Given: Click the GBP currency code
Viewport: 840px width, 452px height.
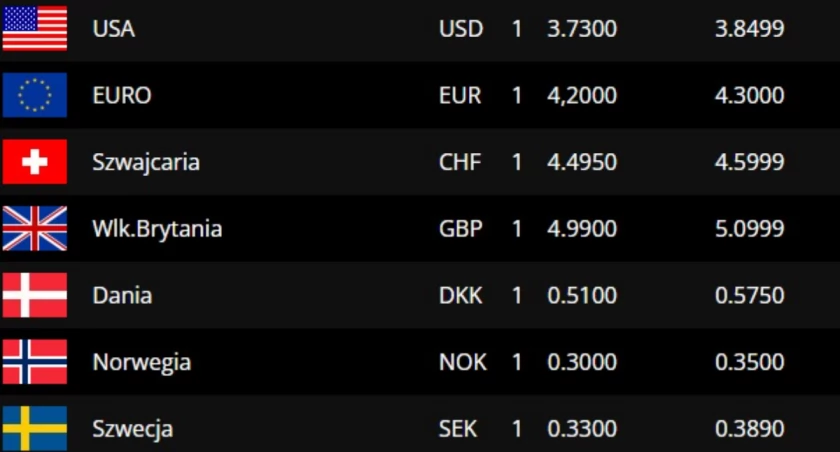Looking at the screenshot, I should coord(461,229).
